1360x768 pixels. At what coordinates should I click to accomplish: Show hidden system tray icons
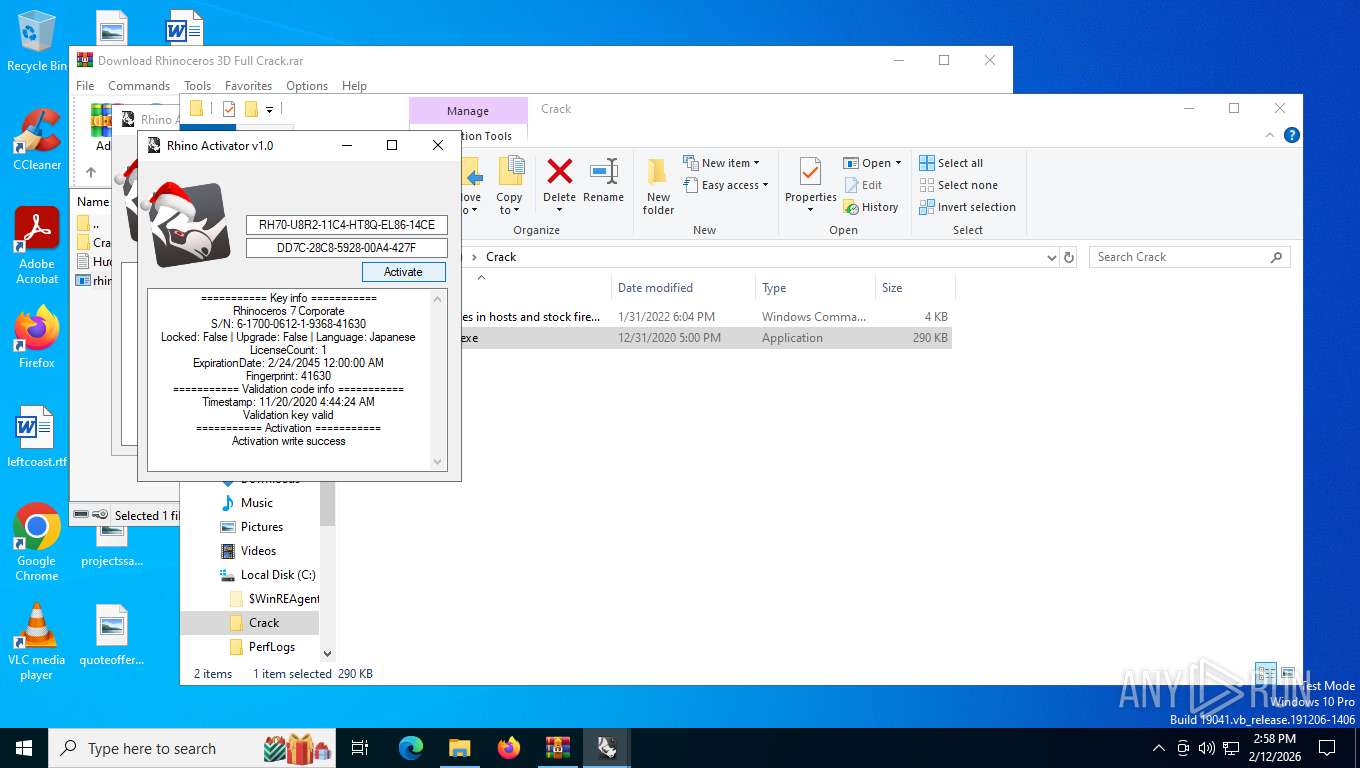(1159, 747)
